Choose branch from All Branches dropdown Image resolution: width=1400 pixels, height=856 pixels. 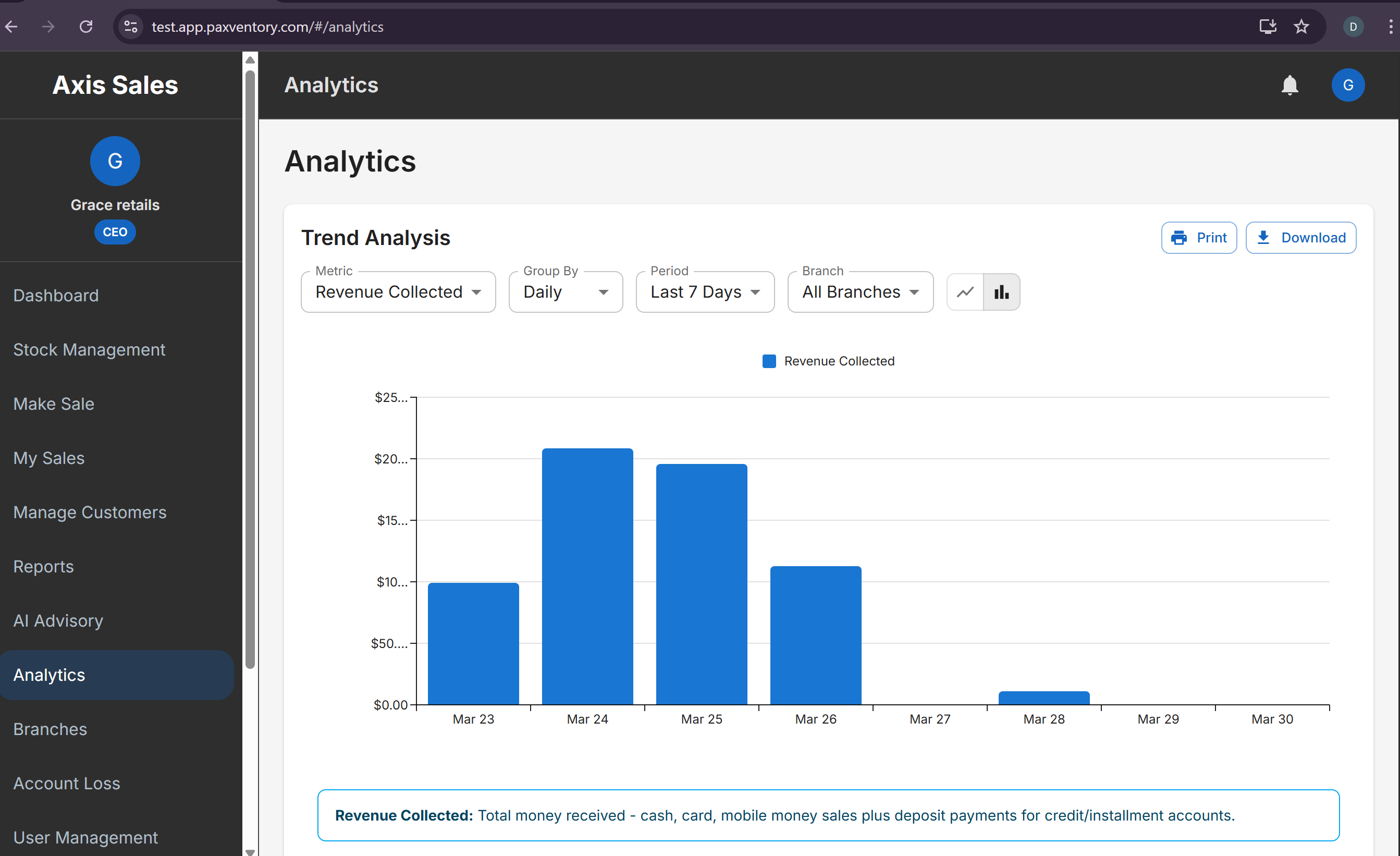859,292
